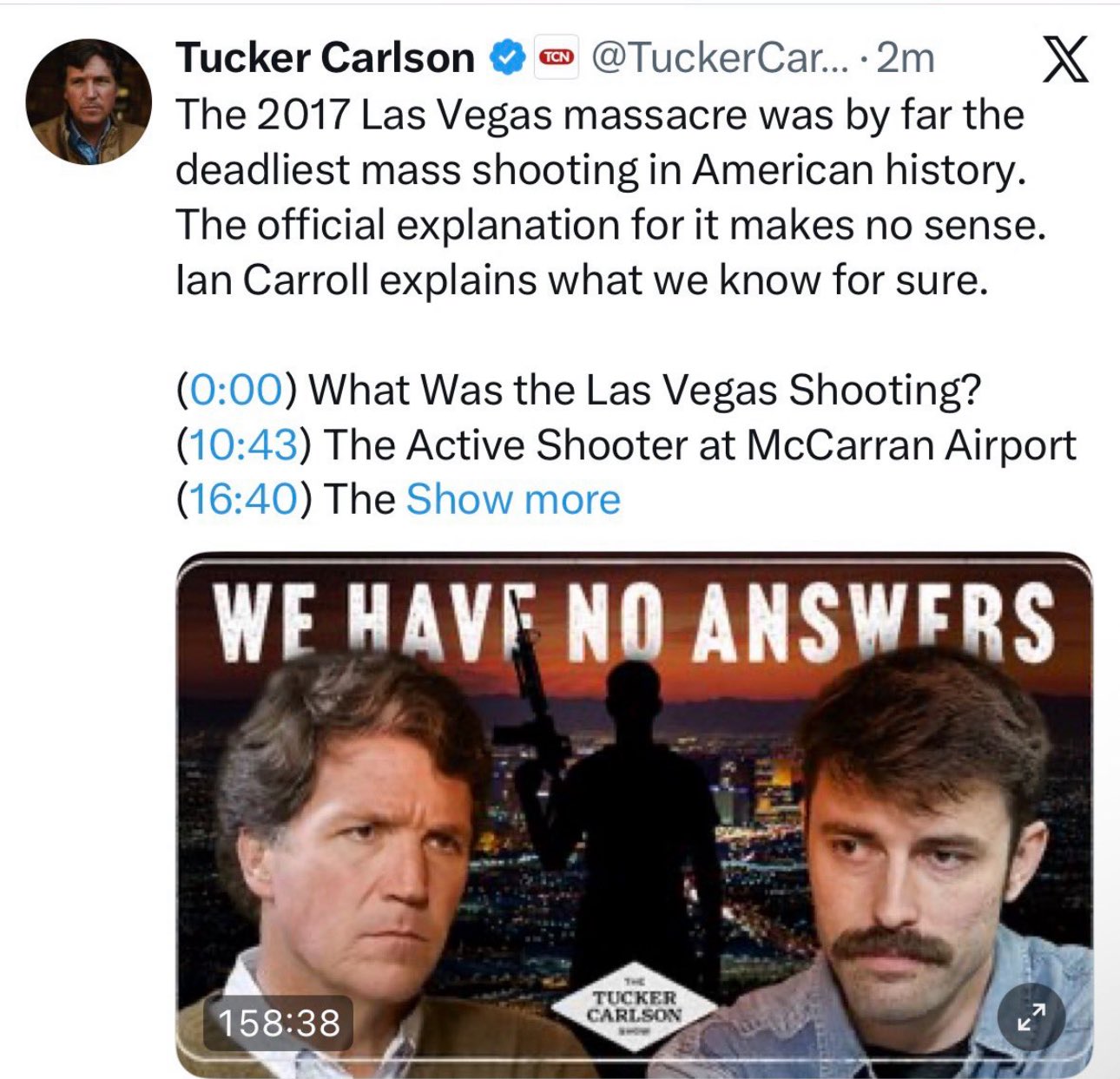The image size is (1120, 1079).
Task: Click the blue verified checkmark badge
Action: click(507, 58)
